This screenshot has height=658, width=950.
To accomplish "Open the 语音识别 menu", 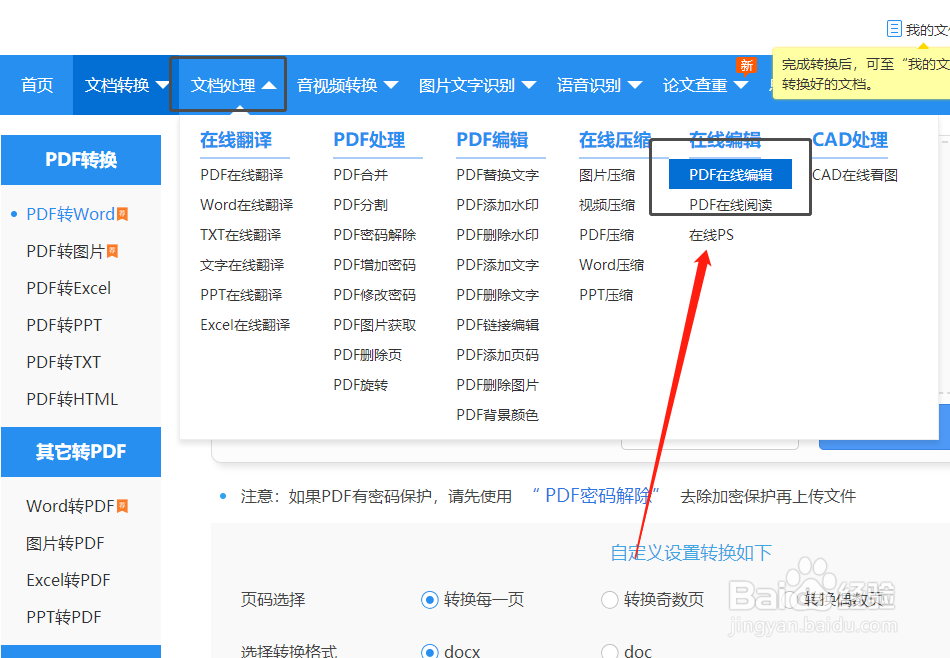I will pos(600,85).
